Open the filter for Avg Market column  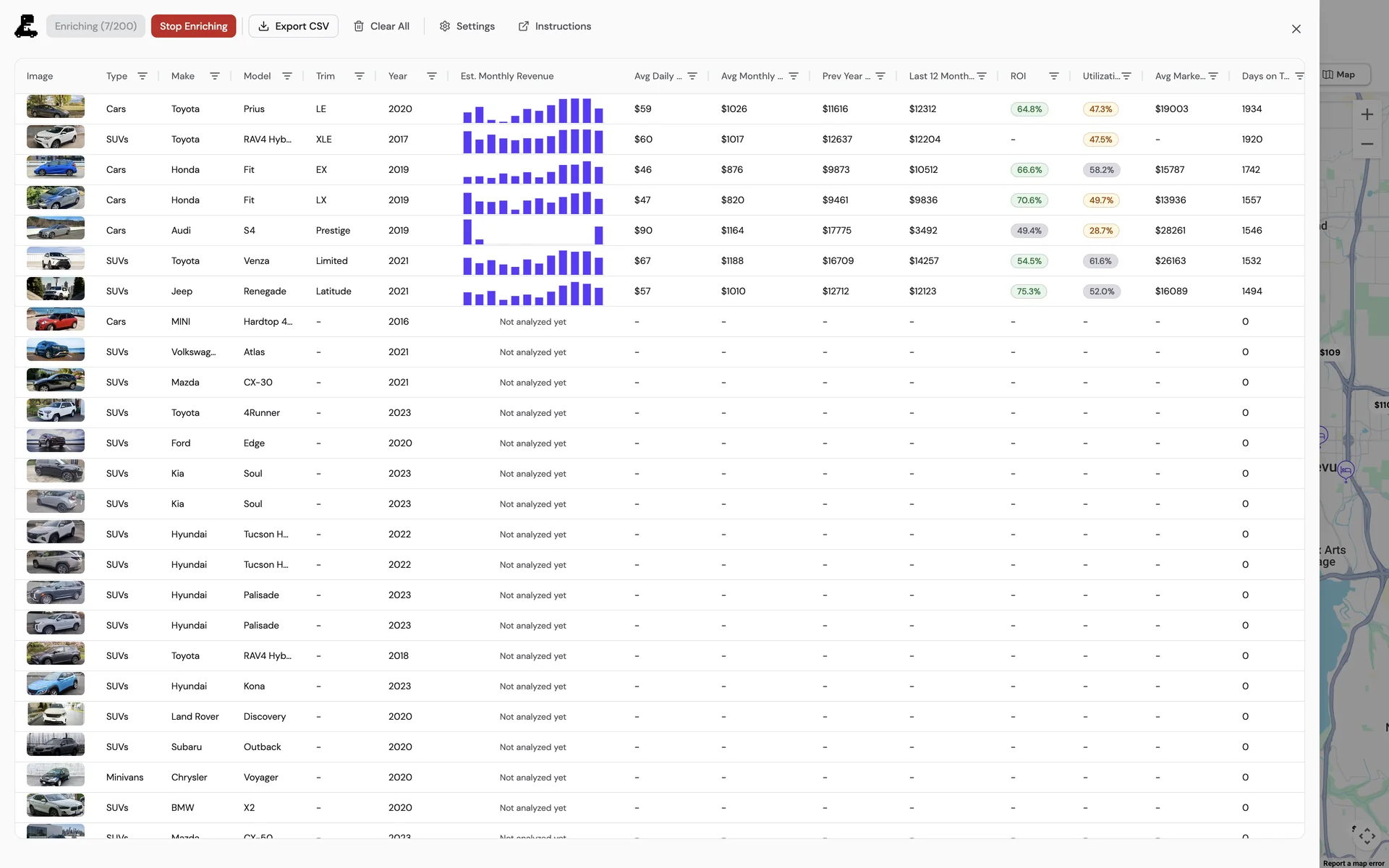[x=1213, y=76]
